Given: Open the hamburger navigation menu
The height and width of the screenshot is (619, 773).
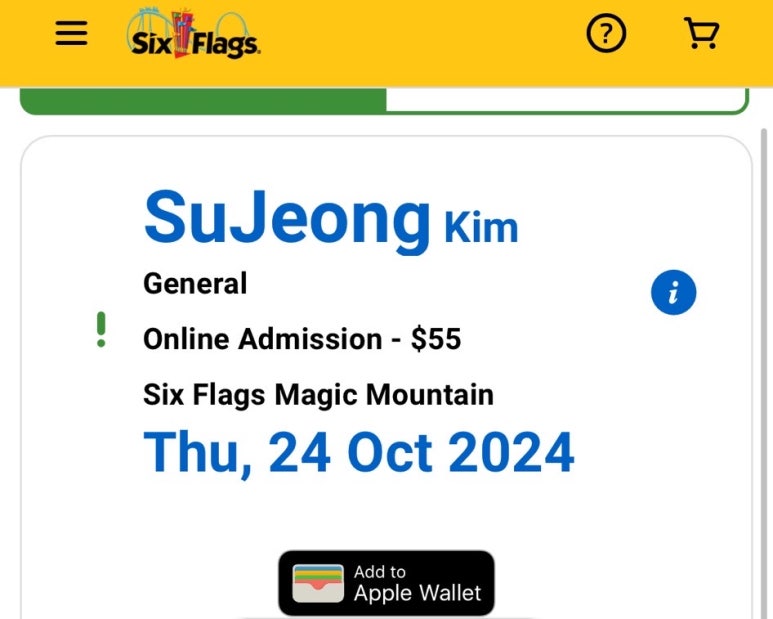Looking at the screenshot, I should click(71, 34).
